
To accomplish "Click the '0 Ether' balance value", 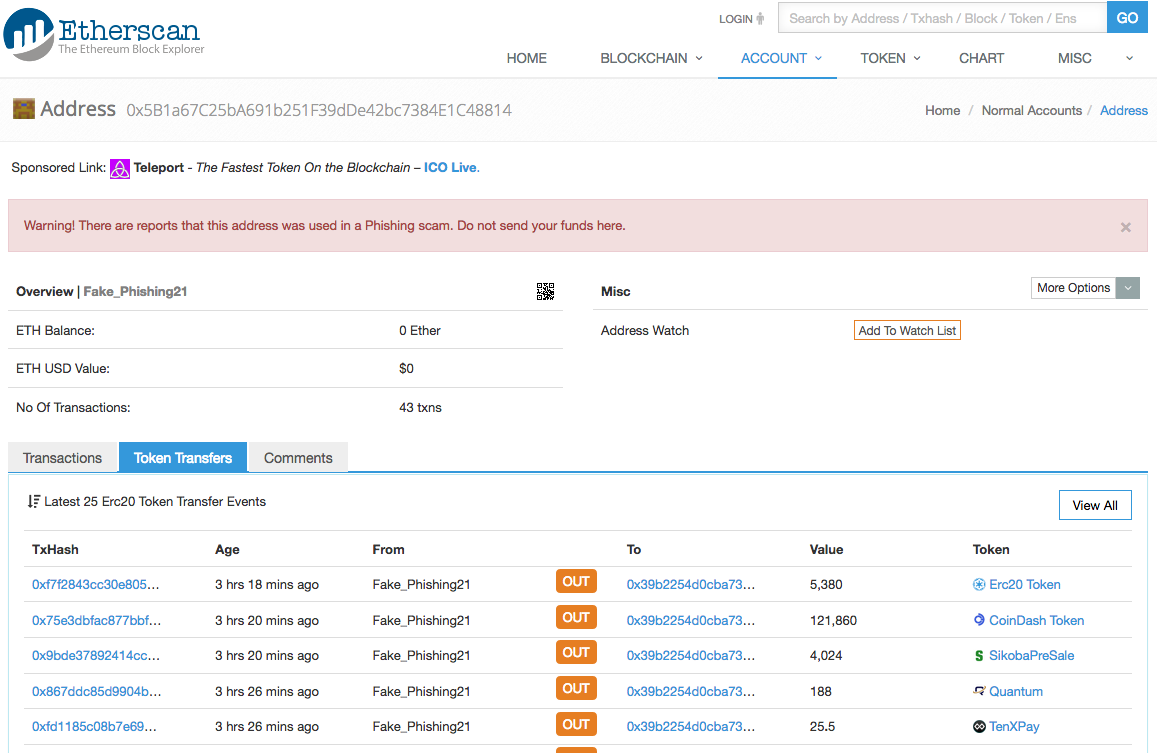I will click(x=419, y=331).
